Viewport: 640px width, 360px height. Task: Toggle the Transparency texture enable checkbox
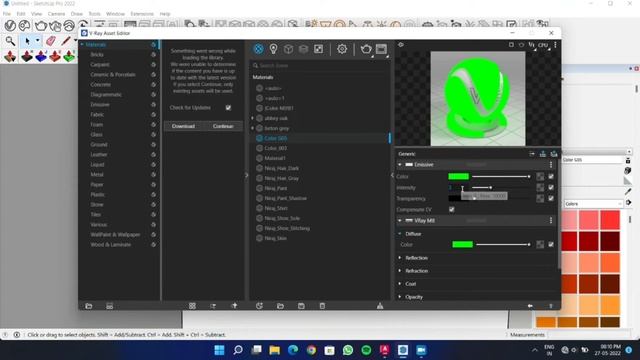pyautogui.click(x=551, y=198)
